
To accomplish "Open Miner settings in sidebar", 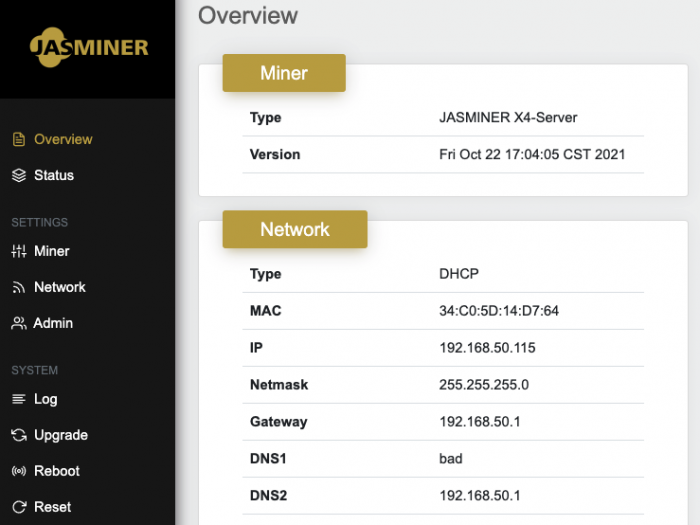I will pyautogui.click(x=52, y=251).
